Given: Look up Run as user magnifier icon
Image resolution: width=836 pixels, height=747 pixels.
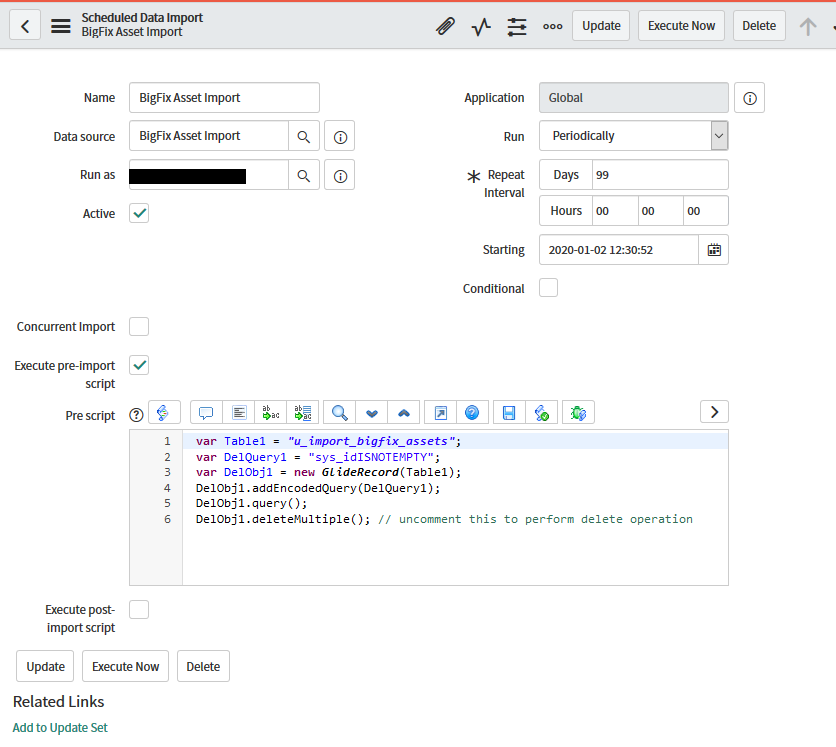Looking at the screenshot, I should click(304, 175).
